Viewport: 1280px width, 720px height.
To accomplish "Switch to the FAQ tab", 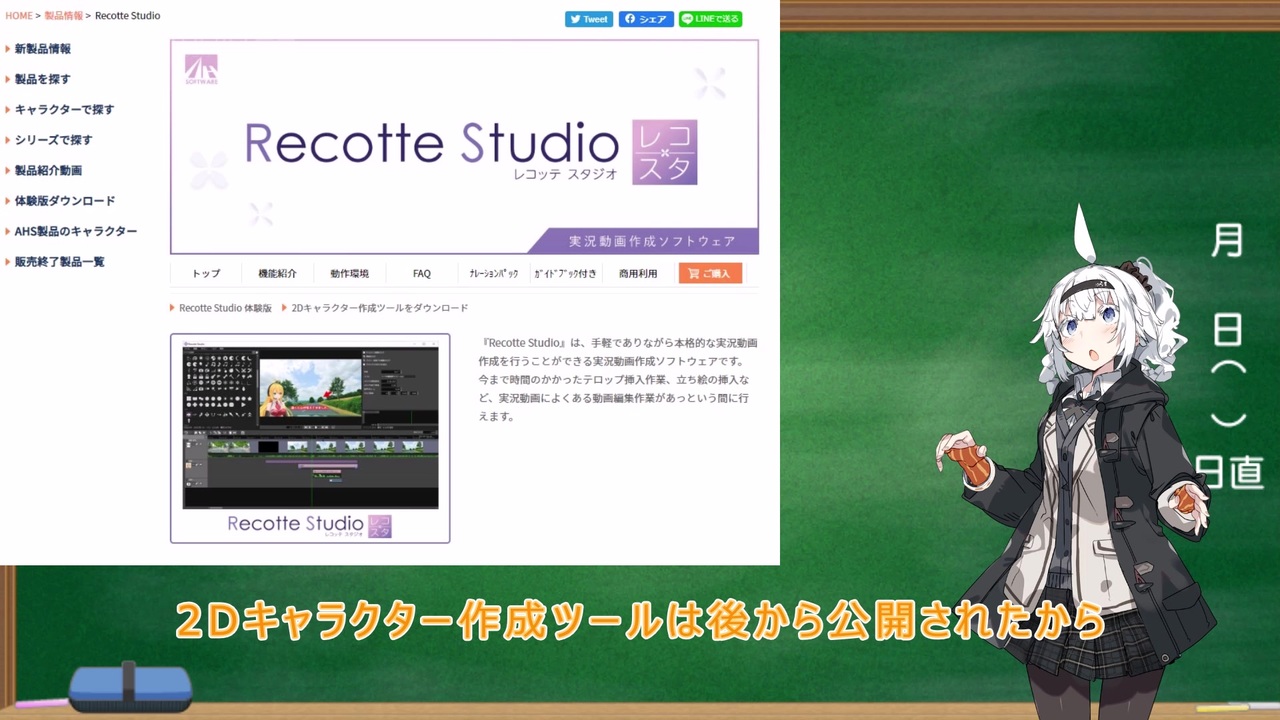I will [x=422, y=273].
